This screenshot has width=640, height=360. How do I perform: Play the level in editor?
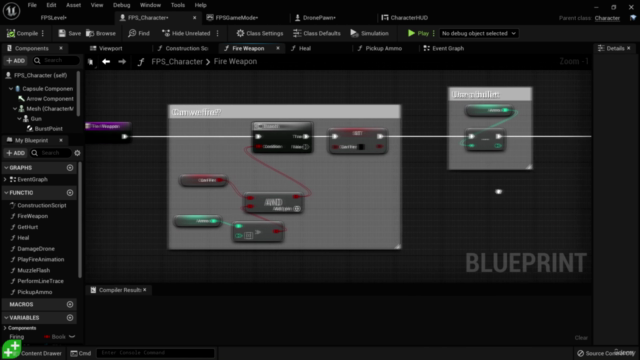418,33
